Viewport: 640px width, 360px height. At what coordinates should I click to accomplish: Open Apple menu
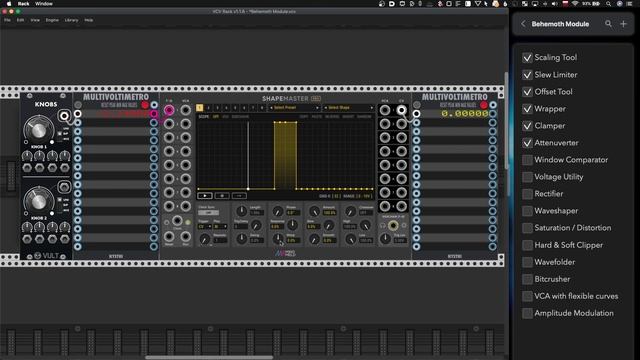[x=9, y=4]
